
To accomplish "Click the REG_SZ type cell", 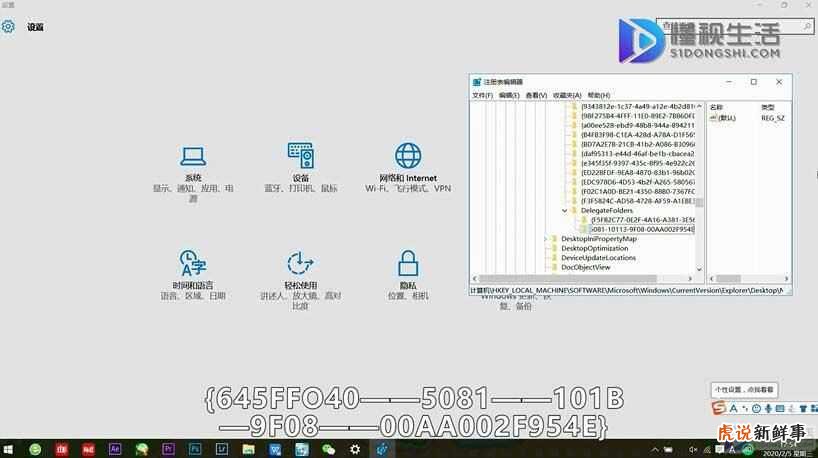I will point(773,118).
